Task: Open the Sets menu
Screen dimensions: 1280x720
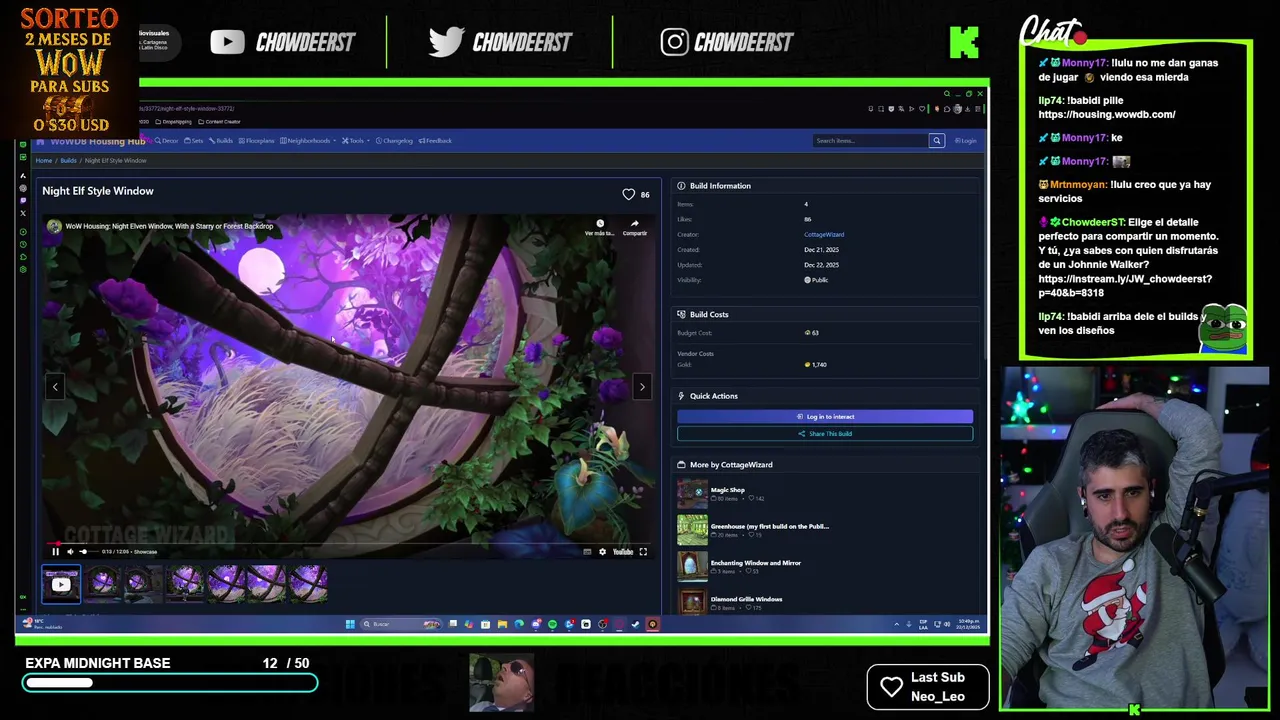Action: [x=193, y=141]
